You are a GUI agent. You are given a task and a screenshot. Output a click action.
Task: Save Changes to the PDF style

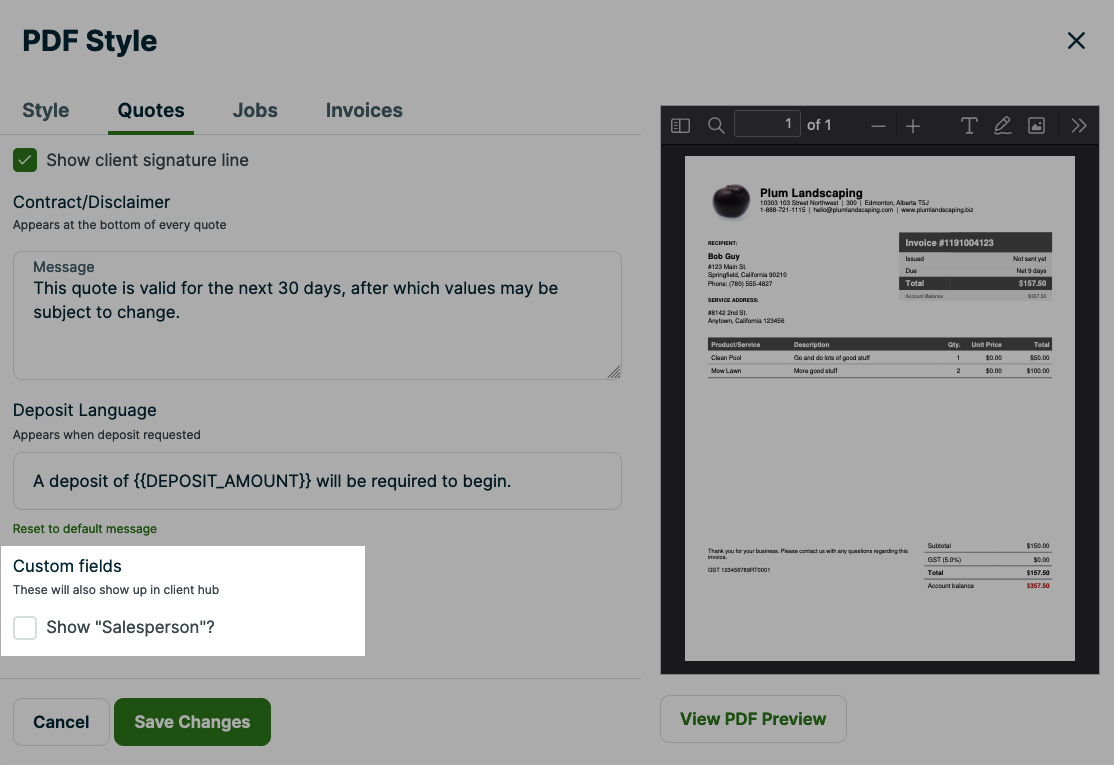[x=192, y=721]
